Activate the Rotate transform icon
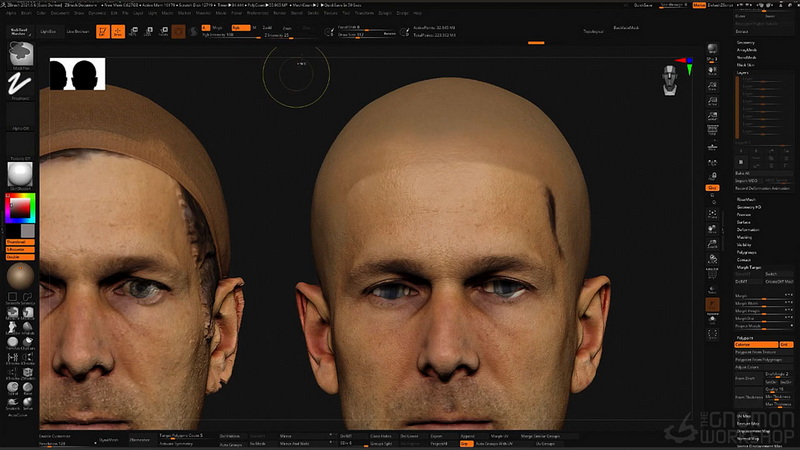 point(163,32)
